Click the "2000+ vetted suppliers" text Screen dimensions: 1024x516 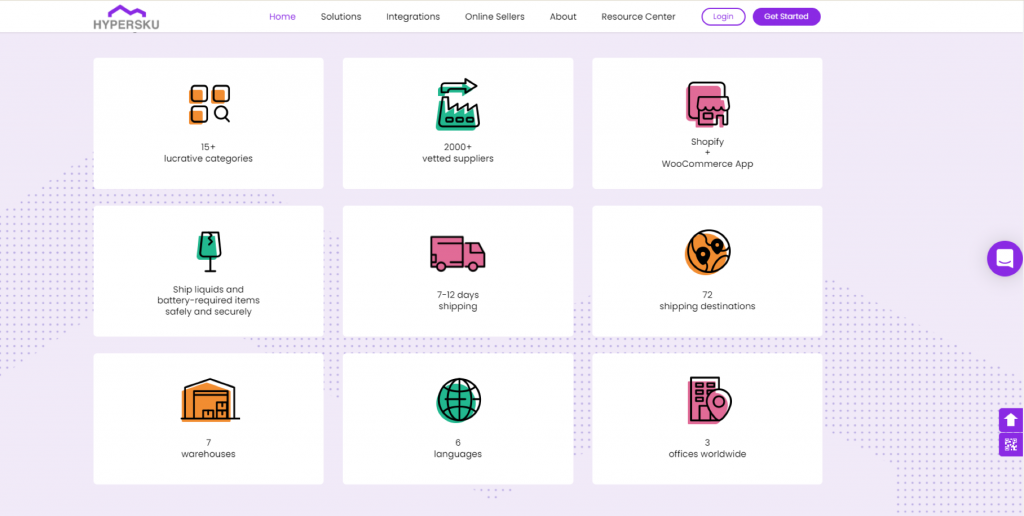(x=458, y=153)
